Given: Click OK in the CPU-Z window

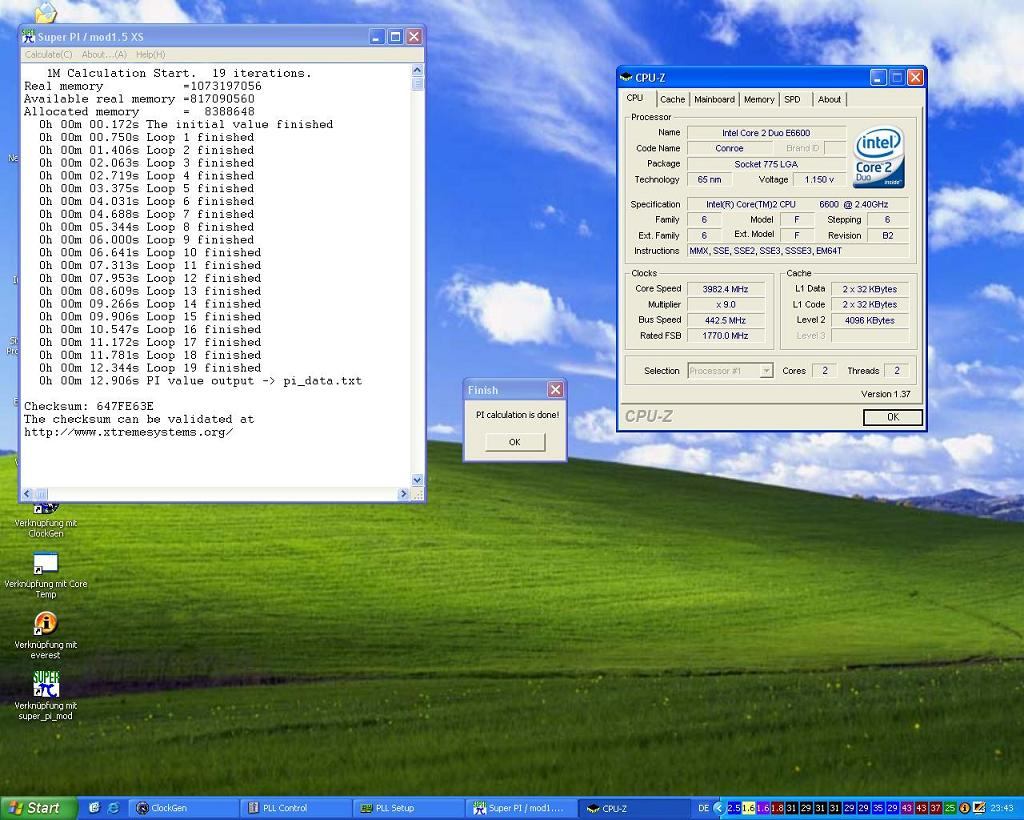Looking at the screenshot, I should (893, 417).
